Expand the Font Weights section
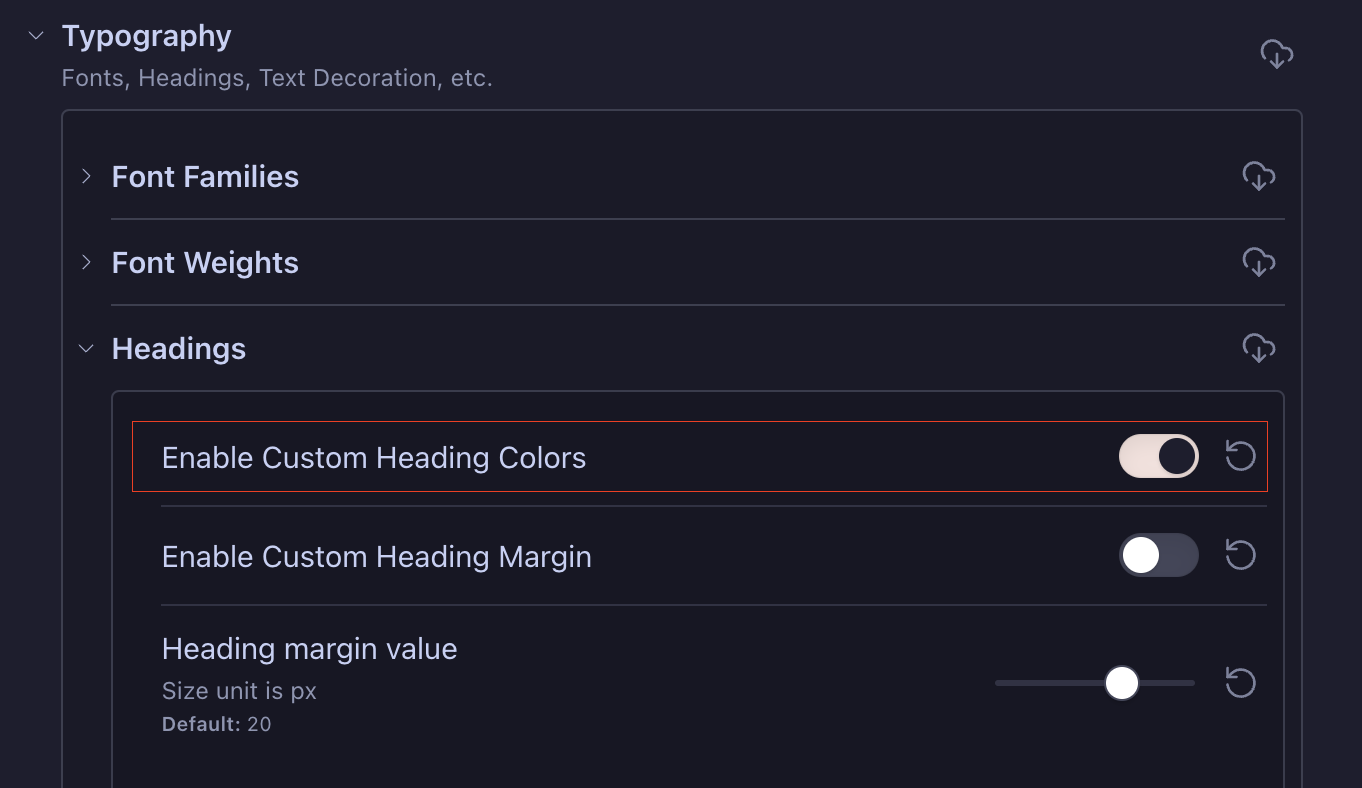 [88, 262]
